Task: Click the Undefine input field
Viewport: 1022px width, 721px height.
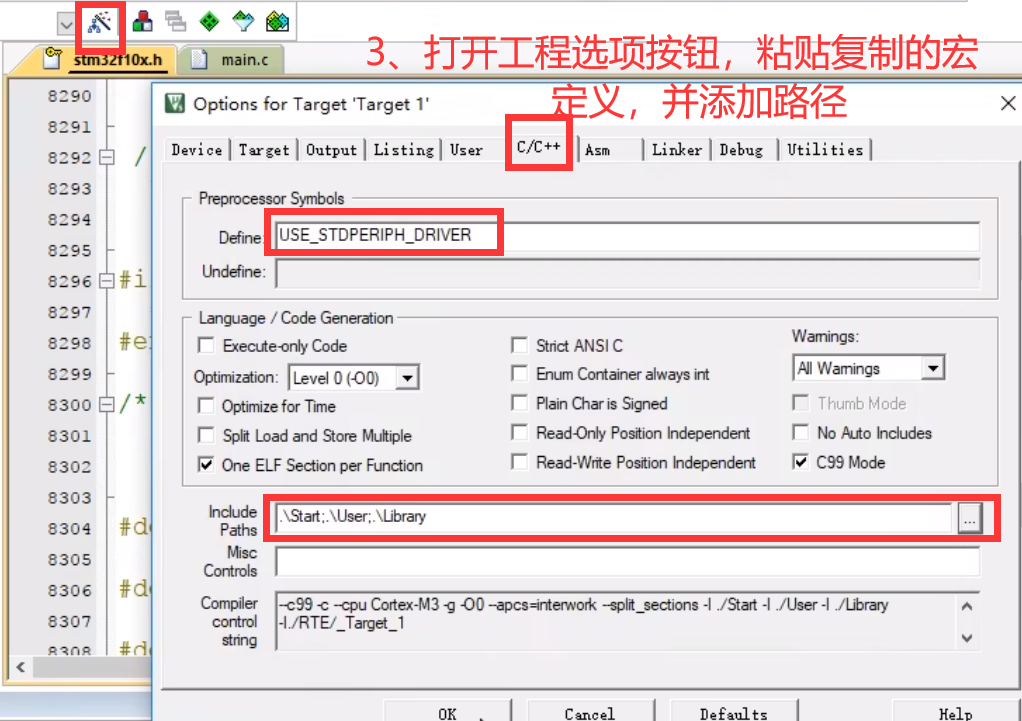Action: pyautogui.click(x=627, y=272)
